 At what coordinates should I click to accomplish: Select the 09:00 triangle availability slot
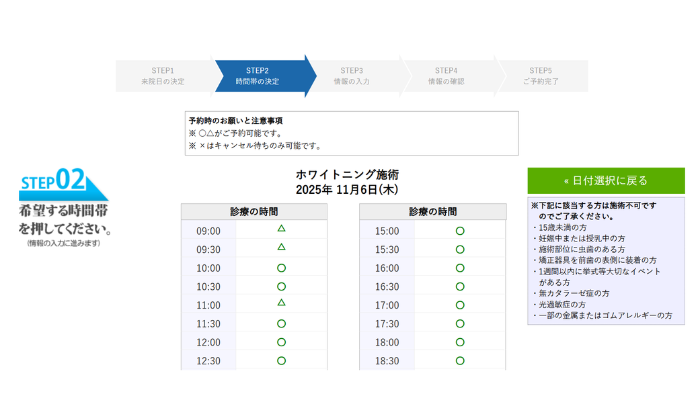281,229
